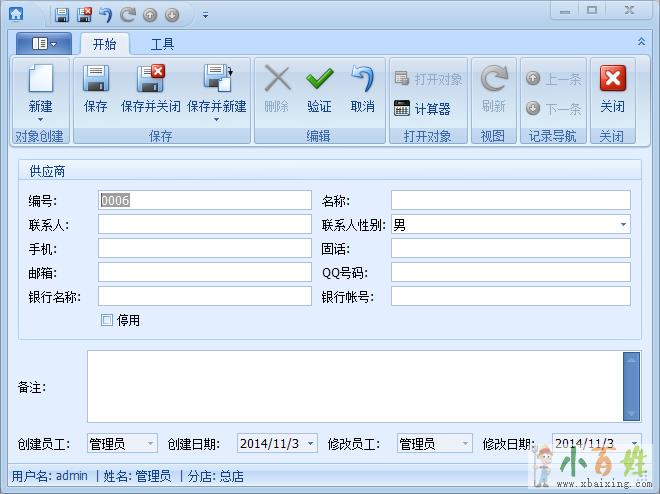
Task: Expand the 联系人性别 gender dropdown
Action: (624, 225)
